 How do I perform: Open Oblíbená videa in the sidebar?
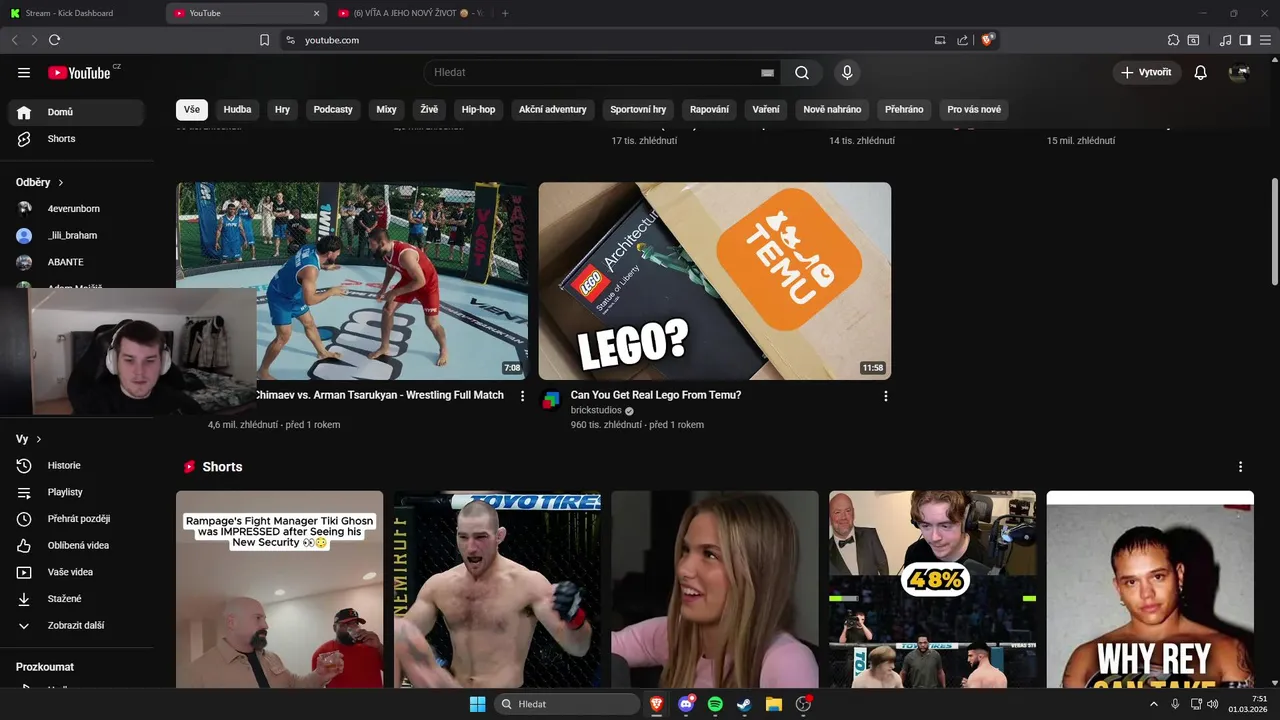click(x=77, y=545)
